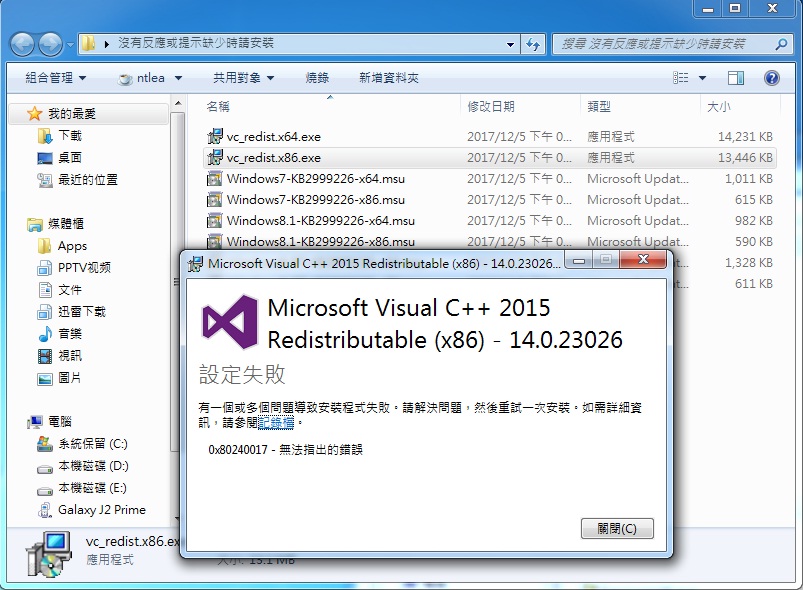This screenshot has width=803, height=590.
Task: Click the refresh button beside address bar
Action: click(x=533, y=45)
